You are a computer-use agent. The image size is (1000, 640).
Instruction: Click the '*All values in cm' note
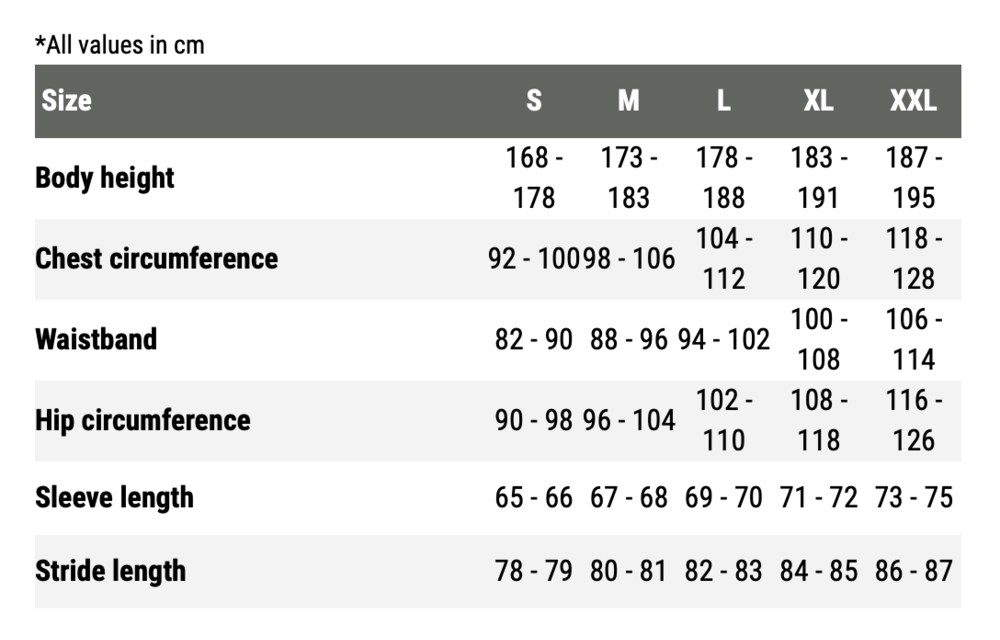[x=120, y=45]
